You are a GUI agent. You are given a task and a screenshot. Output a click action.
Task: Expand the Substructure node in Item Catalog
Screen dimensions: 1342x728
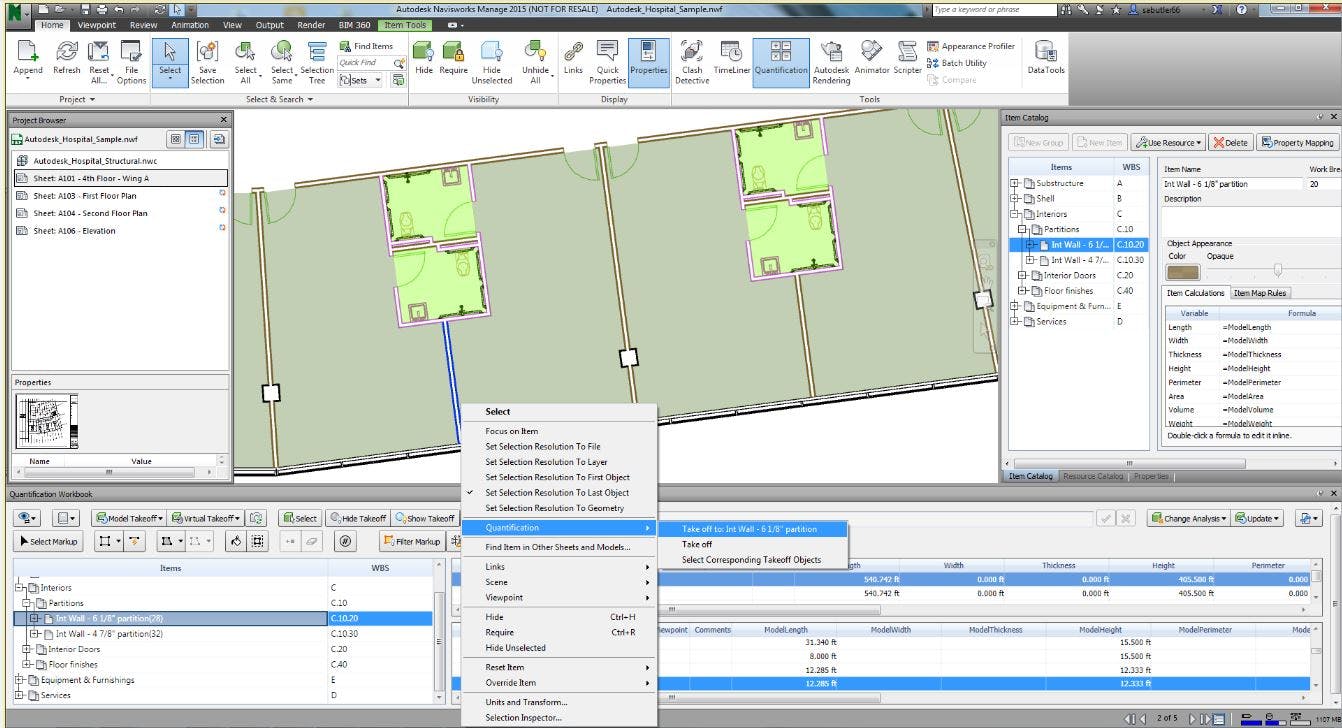[x=1015, y=184]
